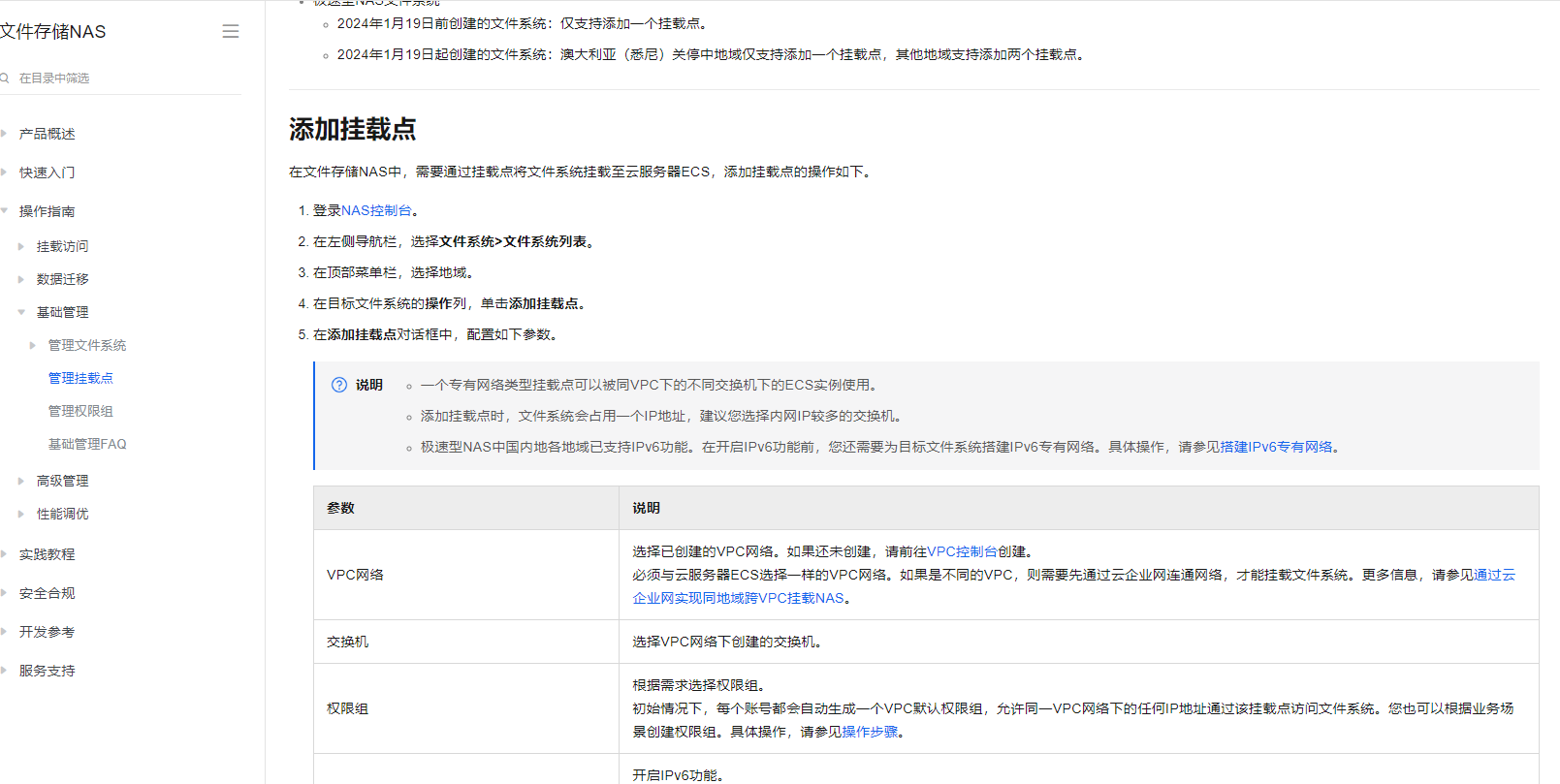Viewport: 1560px width, 784px height.
Task: Expand the 高级管理 arrow
Action: tap(21, 481)
